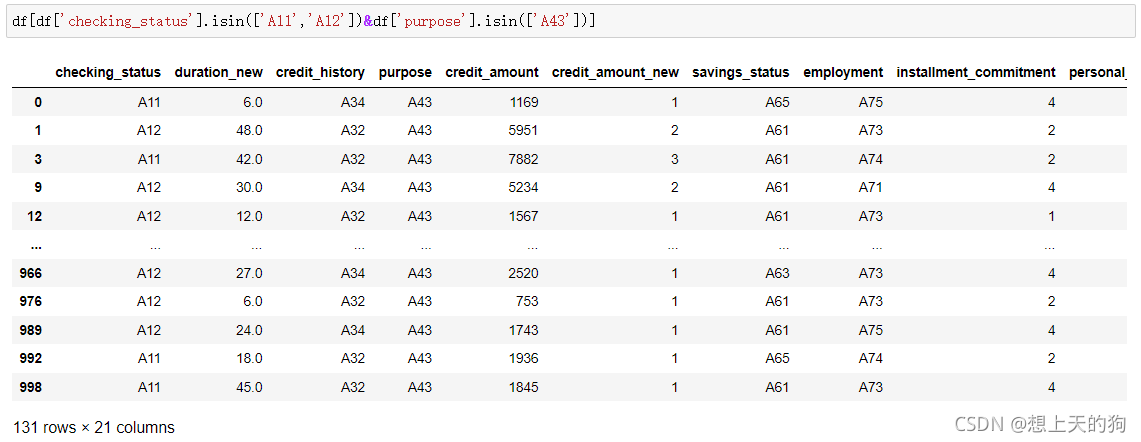Click credit amount value 1845
Screen dimensions: 1141x442
(525, 387)
